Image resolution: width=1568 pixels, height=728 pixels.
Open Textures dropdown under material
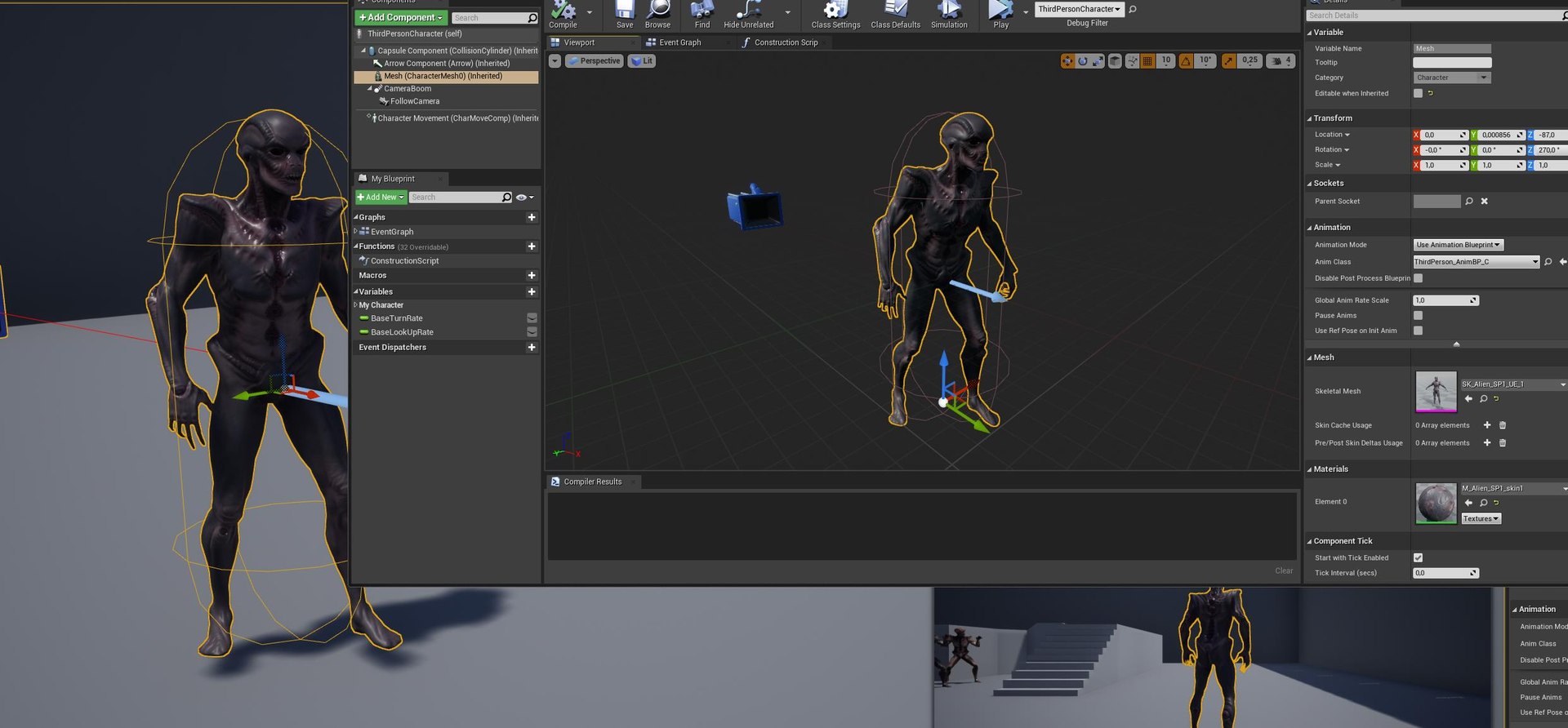[1481, 519]
